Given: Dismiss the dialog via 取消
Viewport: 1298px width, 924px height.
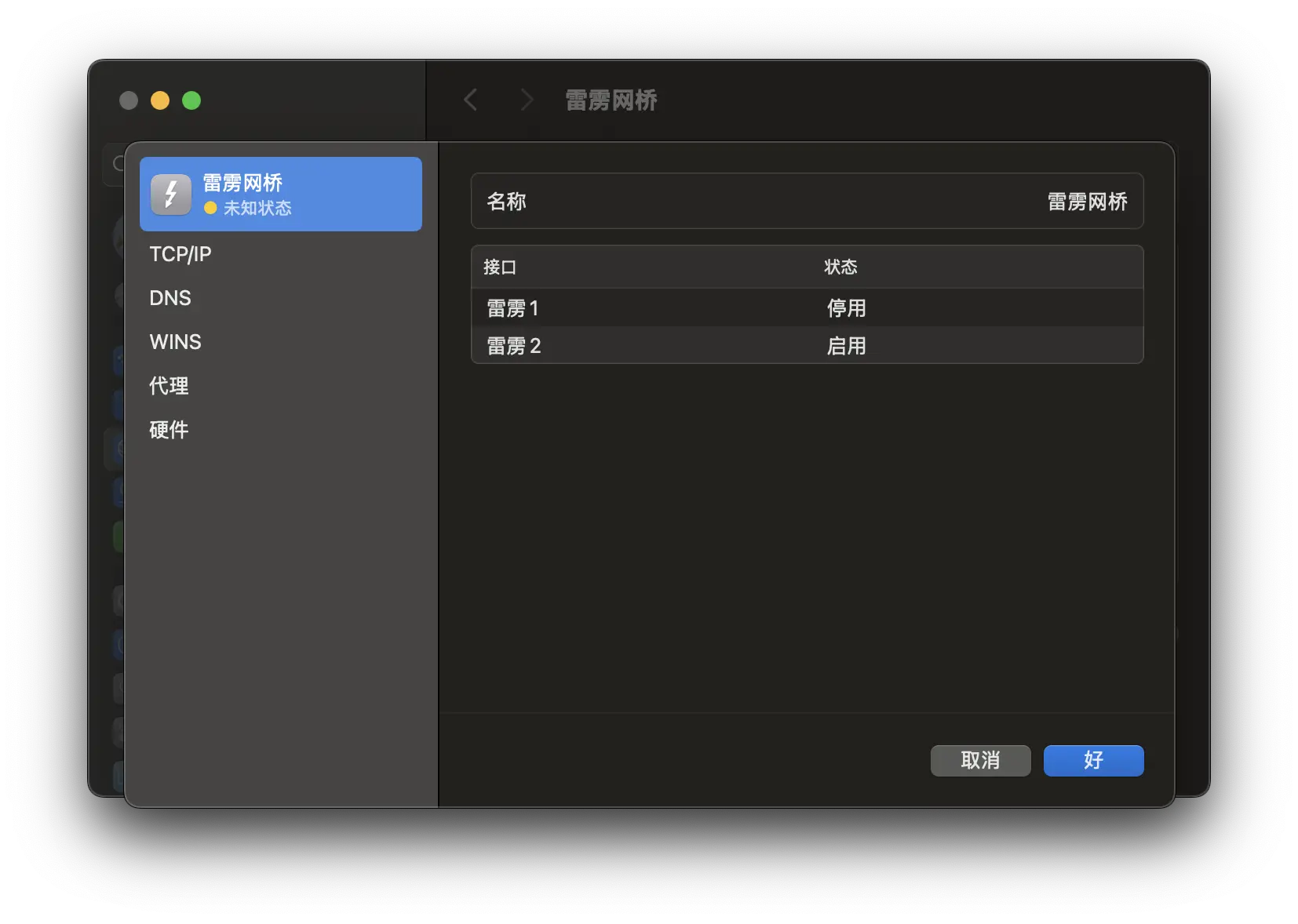Looking at the screenshot, I should (x=980, y=760).
